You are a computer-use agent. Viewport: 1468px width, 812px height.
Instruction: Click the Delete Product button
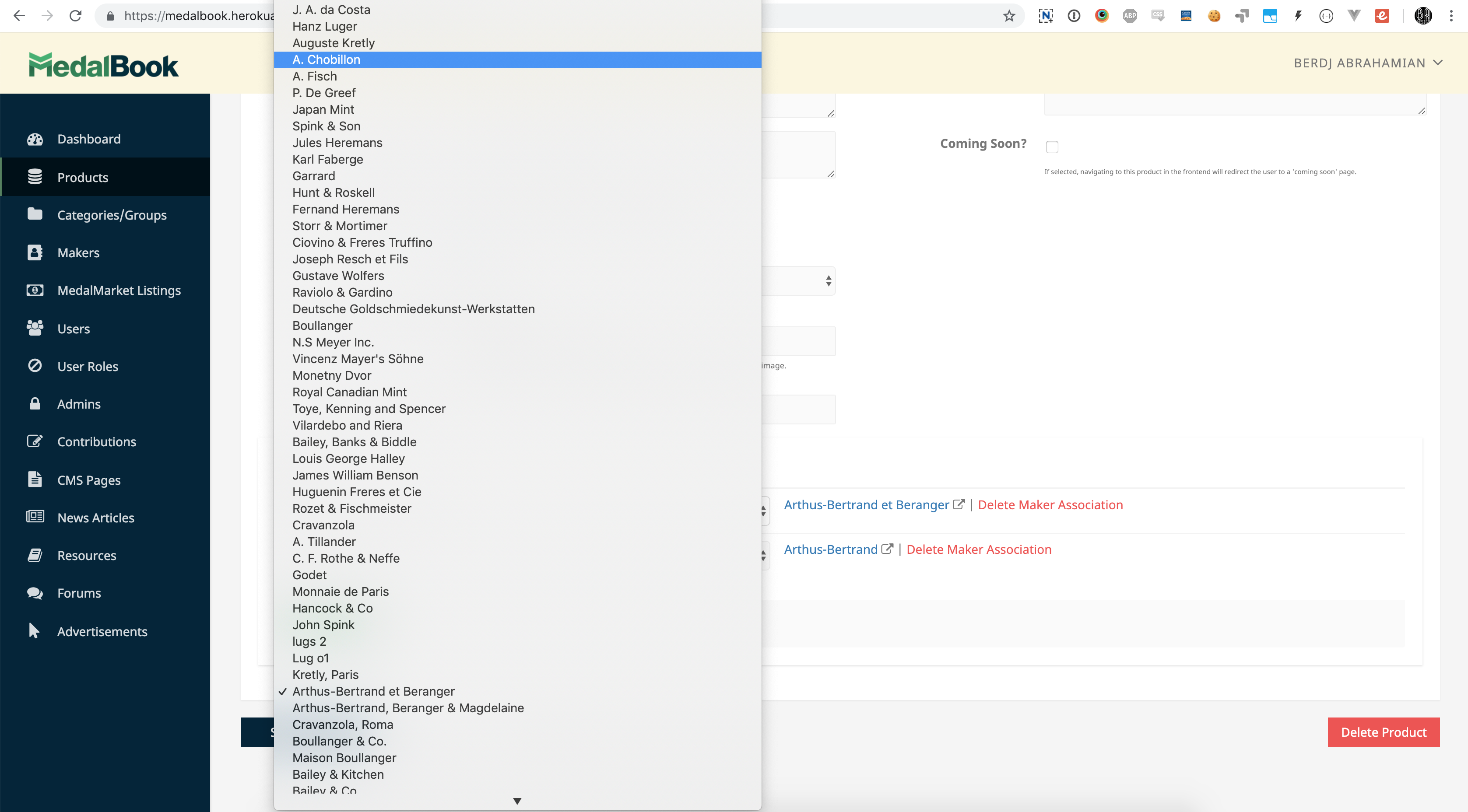coord(1383,731)
